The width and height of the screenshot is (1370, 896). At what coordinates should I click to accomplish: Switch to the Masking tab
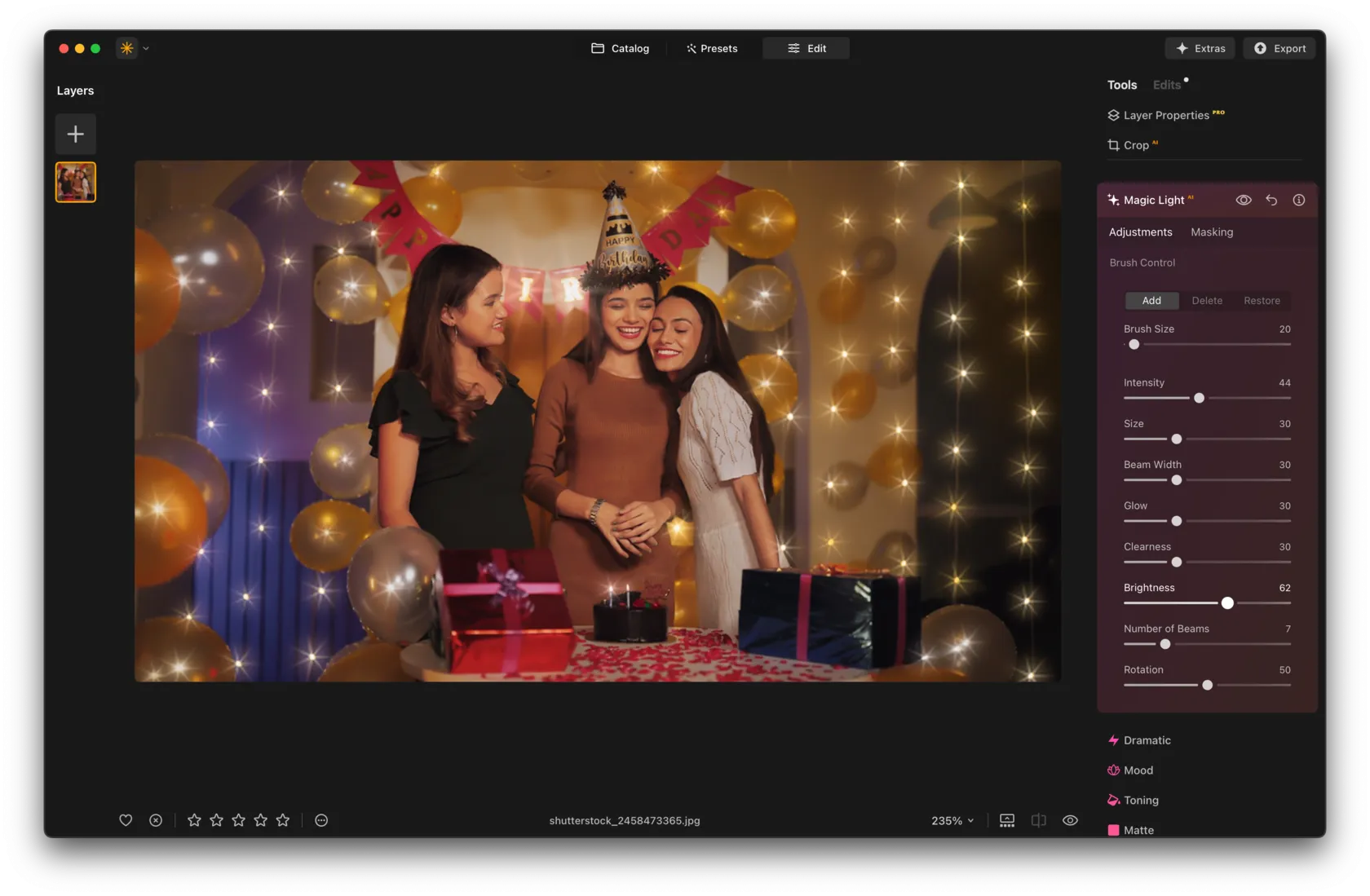[x=1212, y=232]
